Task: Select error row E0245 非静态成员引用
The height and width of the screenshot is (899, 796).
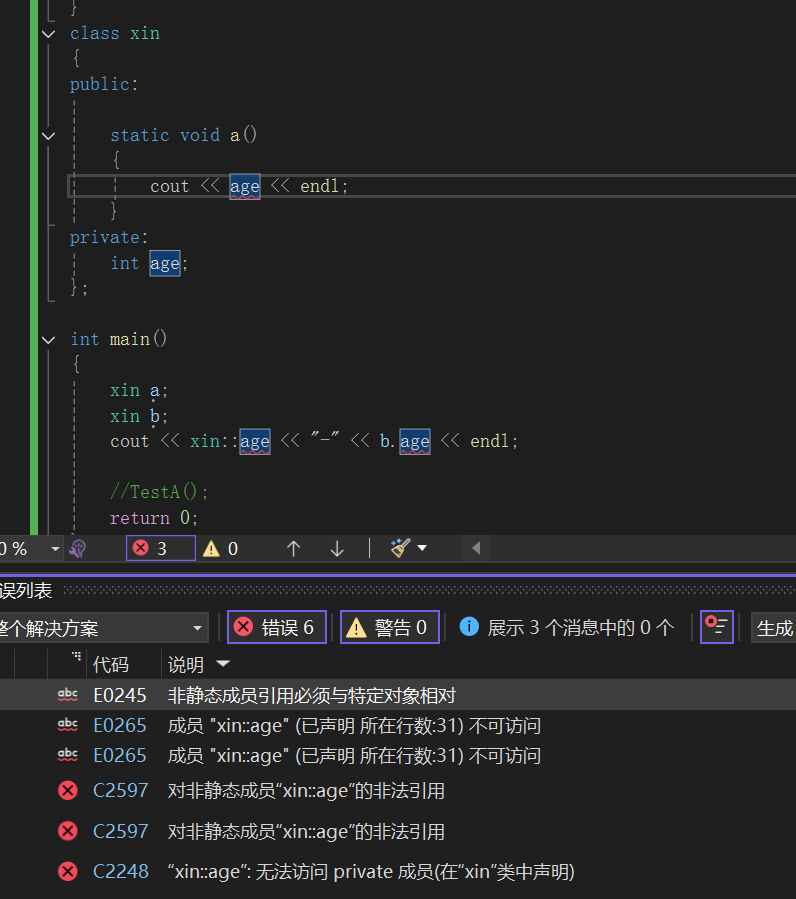Action: [x=398, y=695]
